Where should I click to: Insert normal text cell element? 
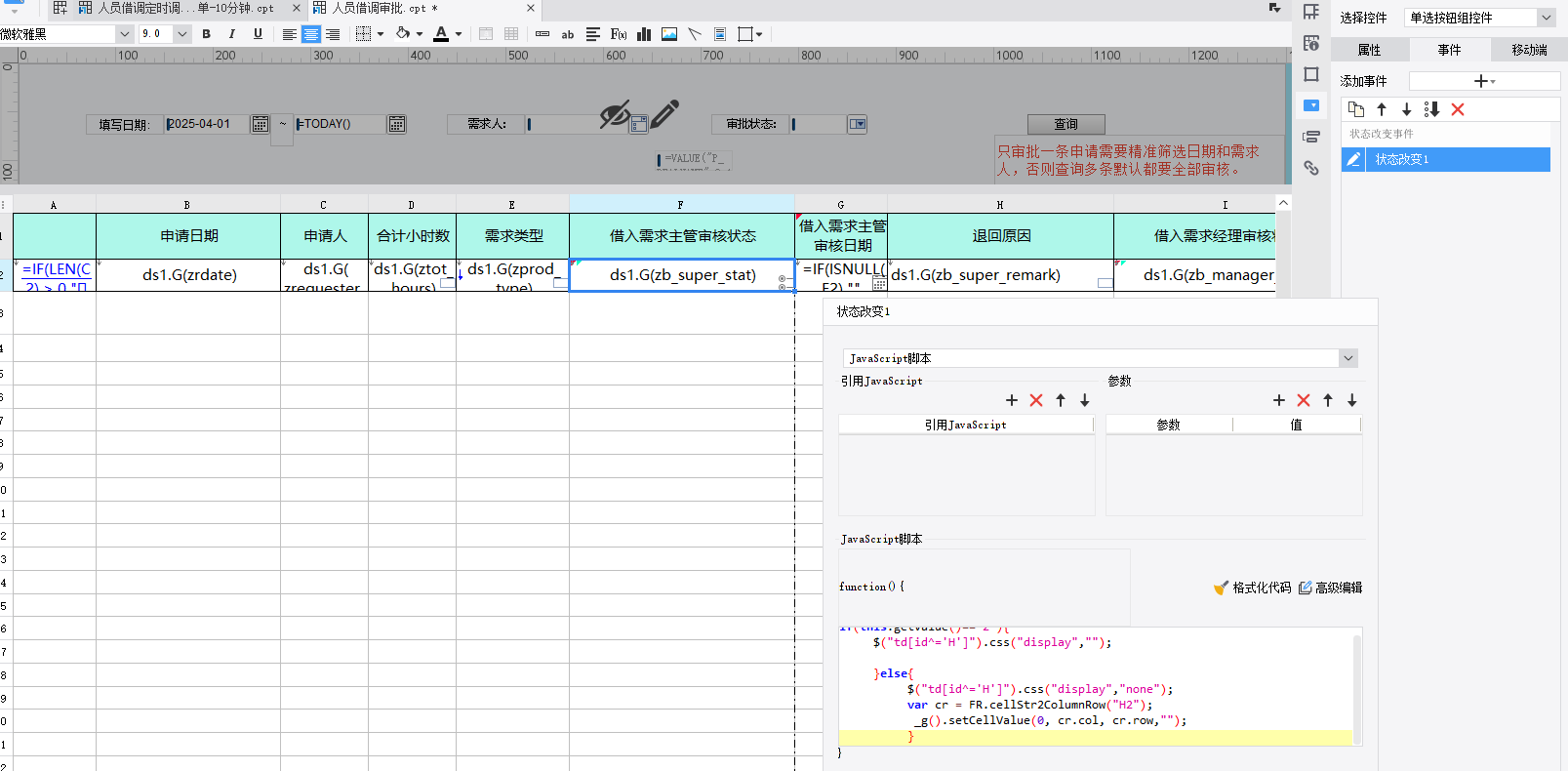[543, 34]
